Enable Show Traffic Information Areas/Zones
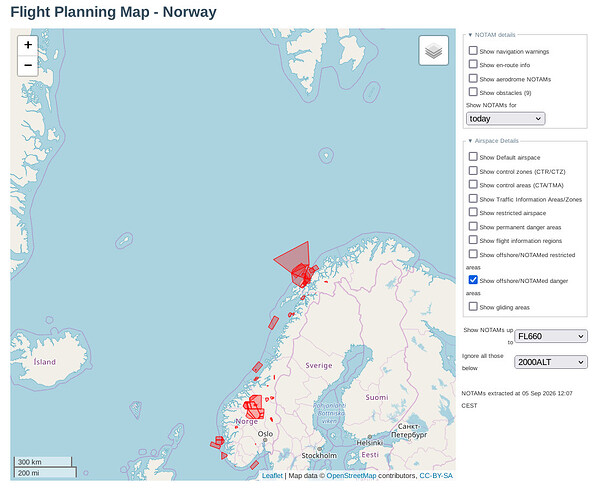 point(473,199)
